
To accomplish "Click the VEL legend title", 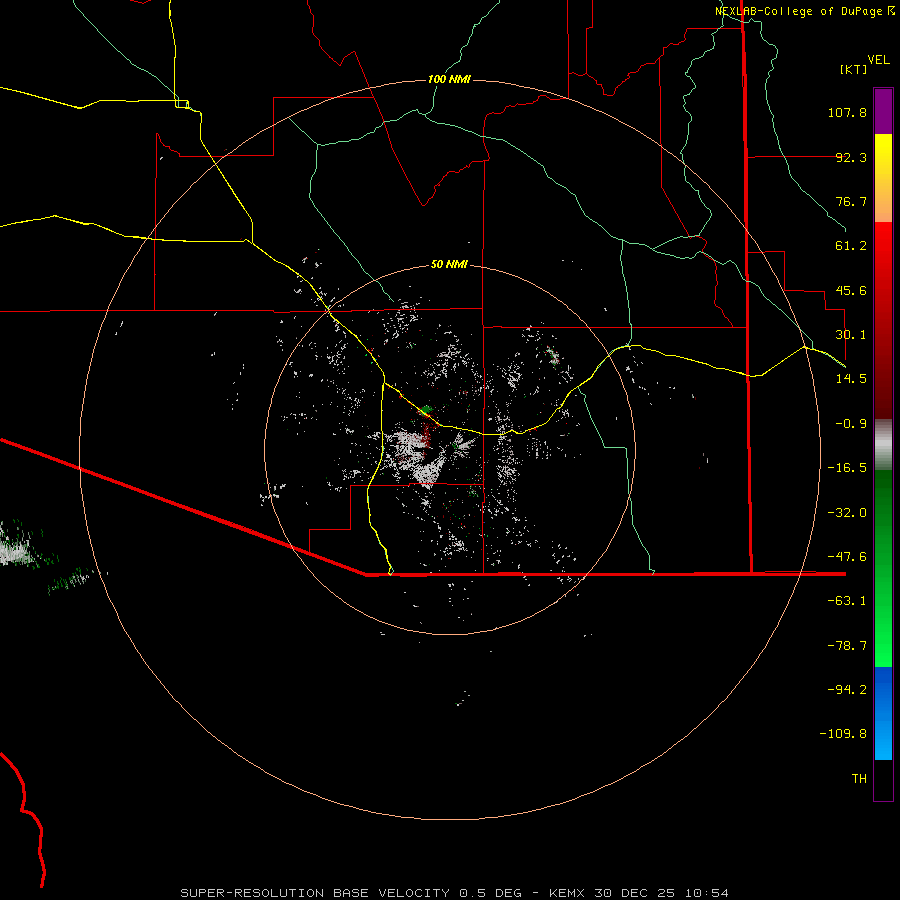I will [878, 60].
